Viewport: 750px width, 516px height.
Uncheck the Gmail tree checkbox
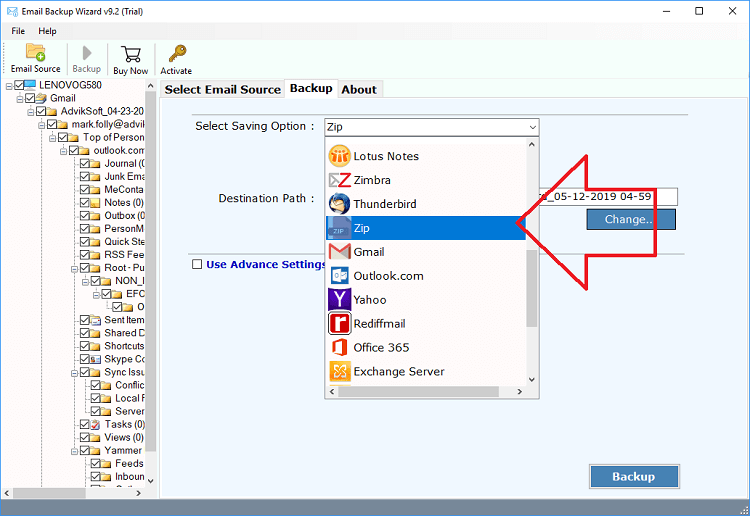click(x=30, y=98)
